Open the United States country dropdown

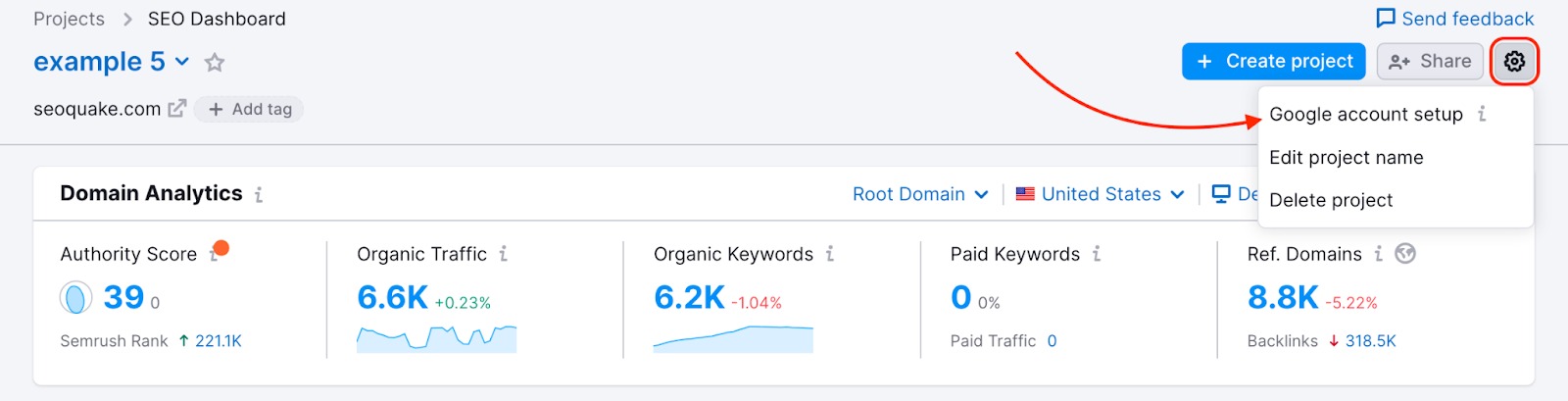click(1101, 194)
